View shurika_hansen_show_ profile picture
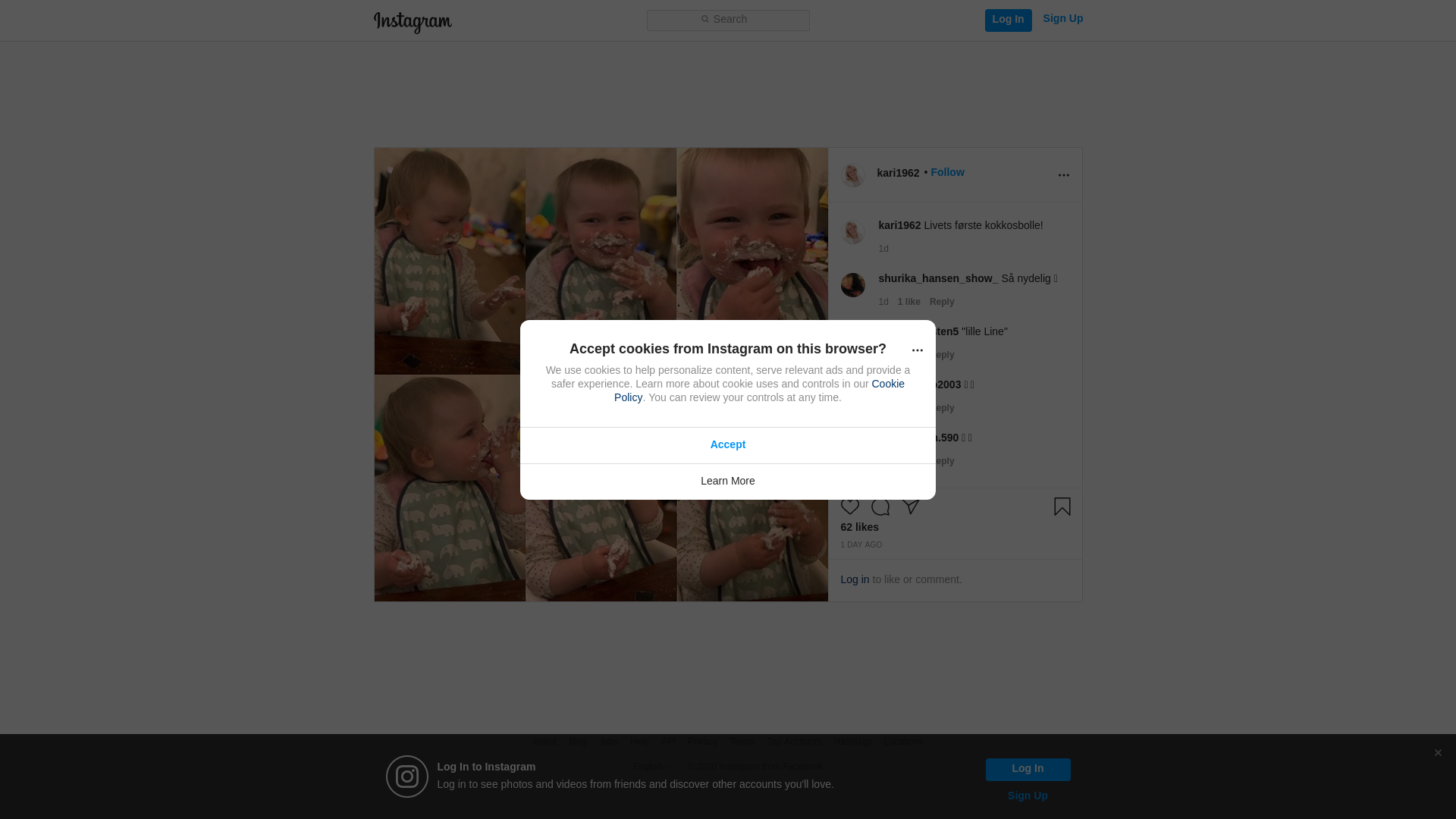 (852, 285)
